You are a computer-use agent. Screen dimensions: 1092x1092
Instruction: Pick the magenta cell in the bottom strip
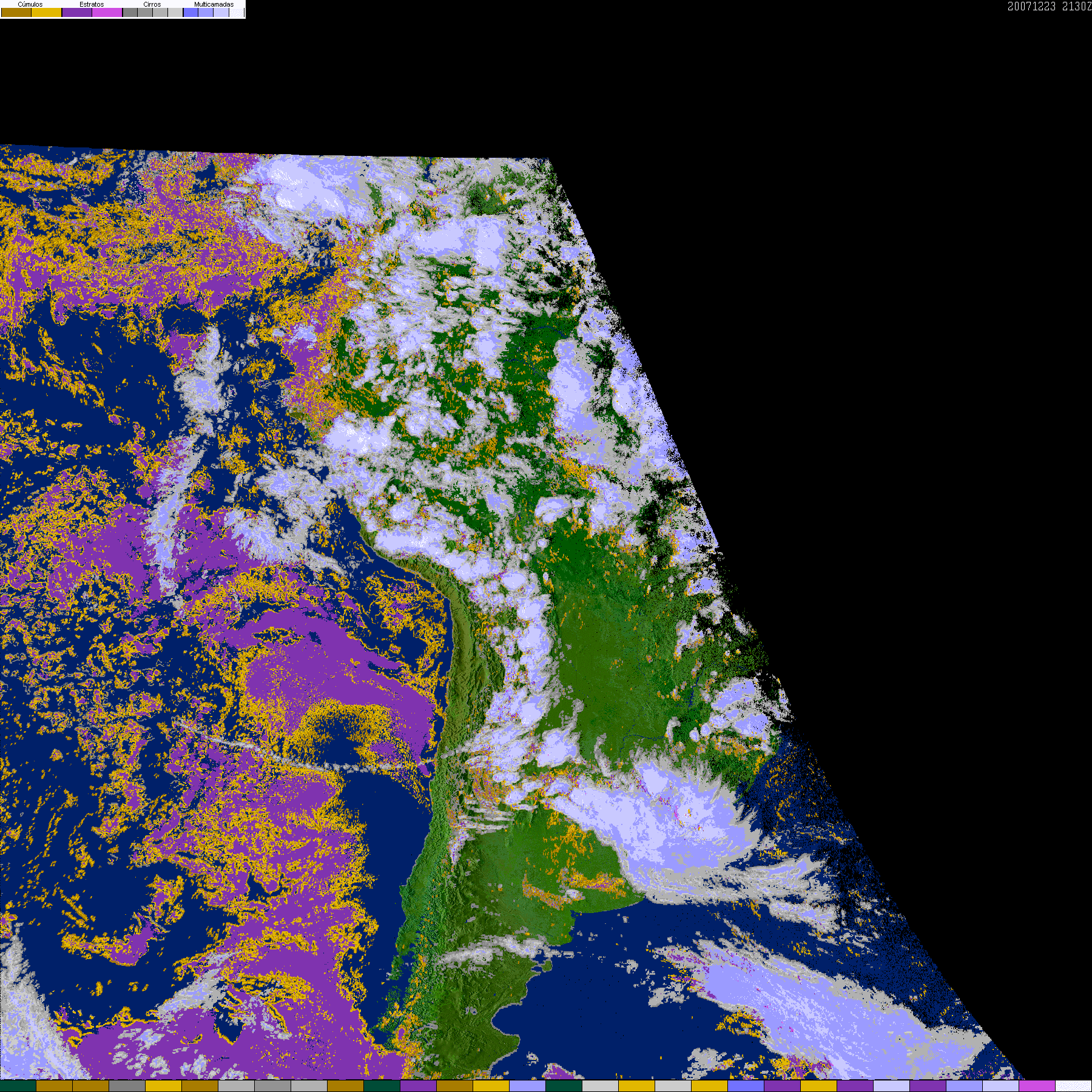pos(1037,1086)
